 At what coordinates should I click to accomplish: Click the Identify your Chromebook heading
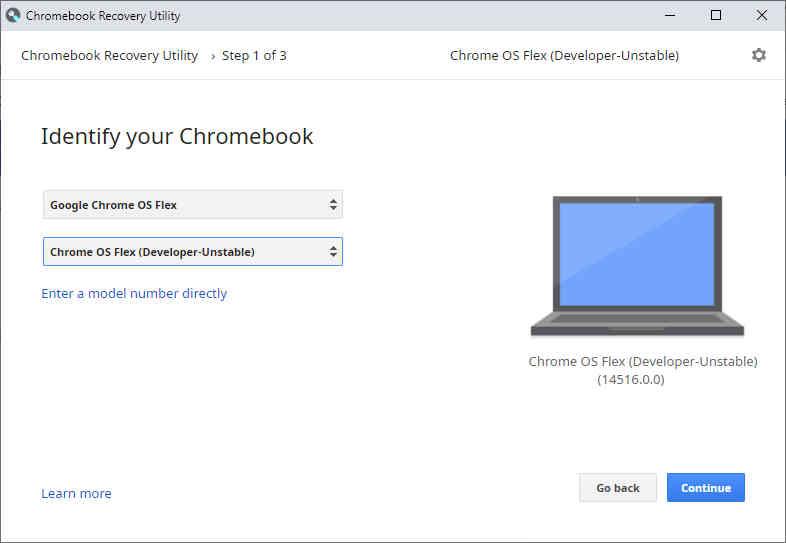[177, 136]
